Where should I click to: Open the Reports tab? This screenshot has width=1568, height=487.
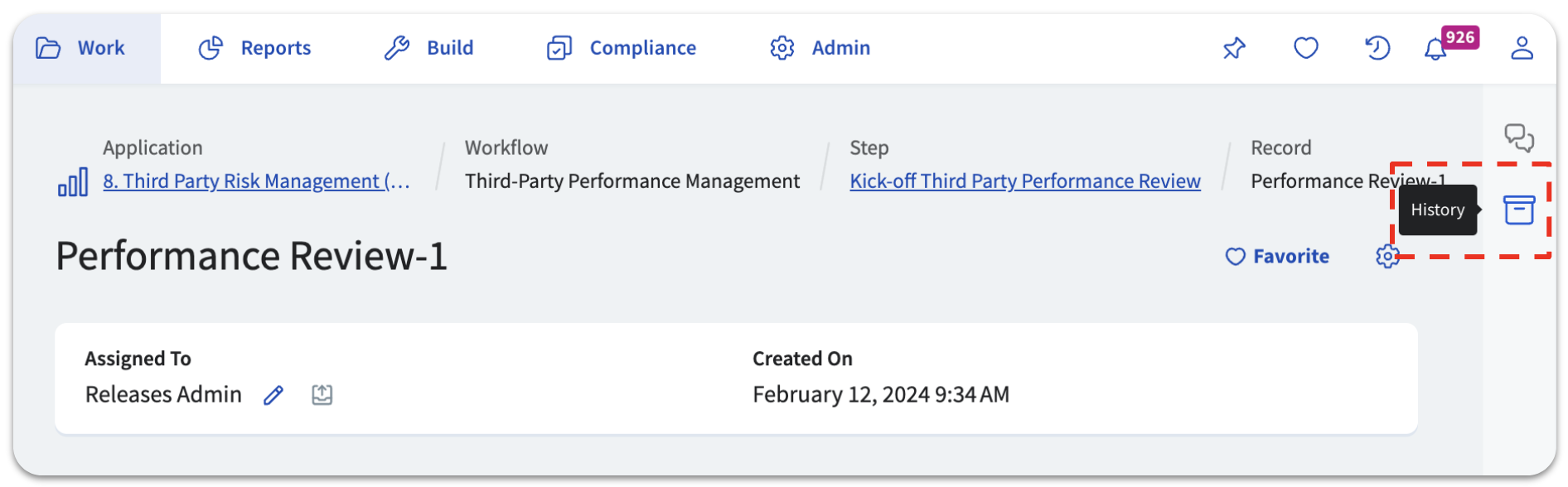pos(254,48)
